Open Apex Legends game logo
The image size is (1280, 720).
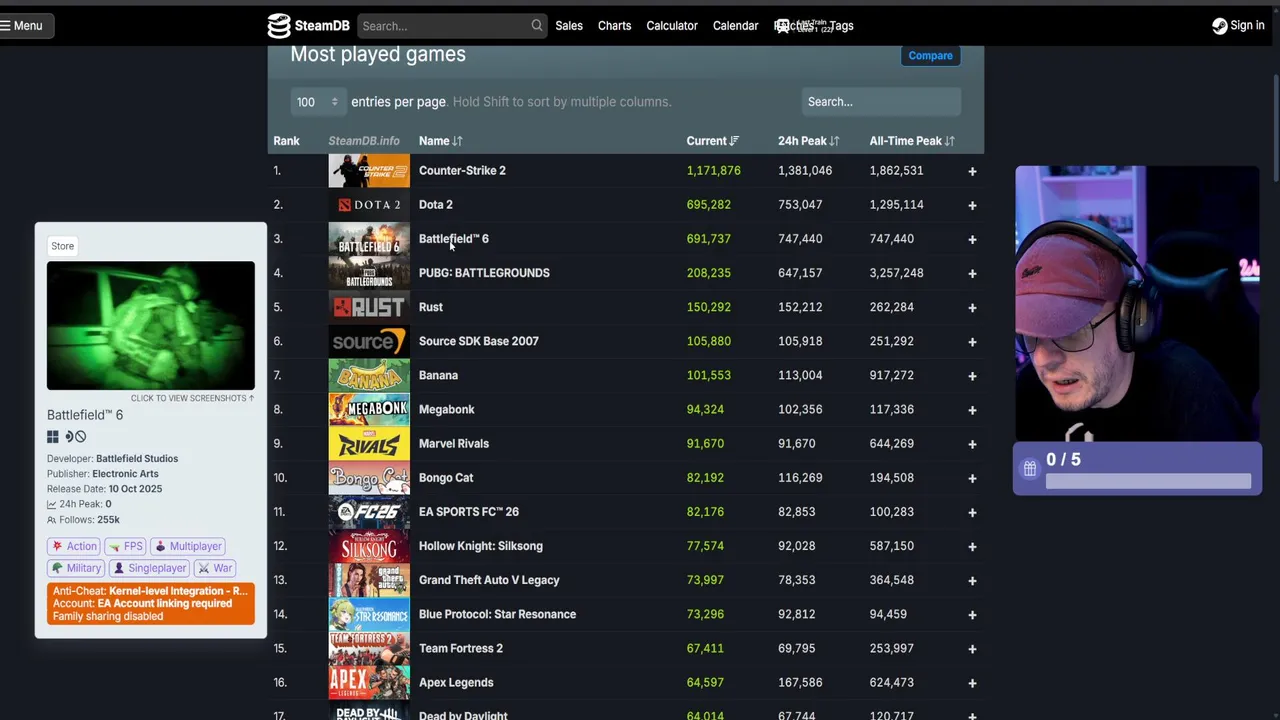point(369,683)
